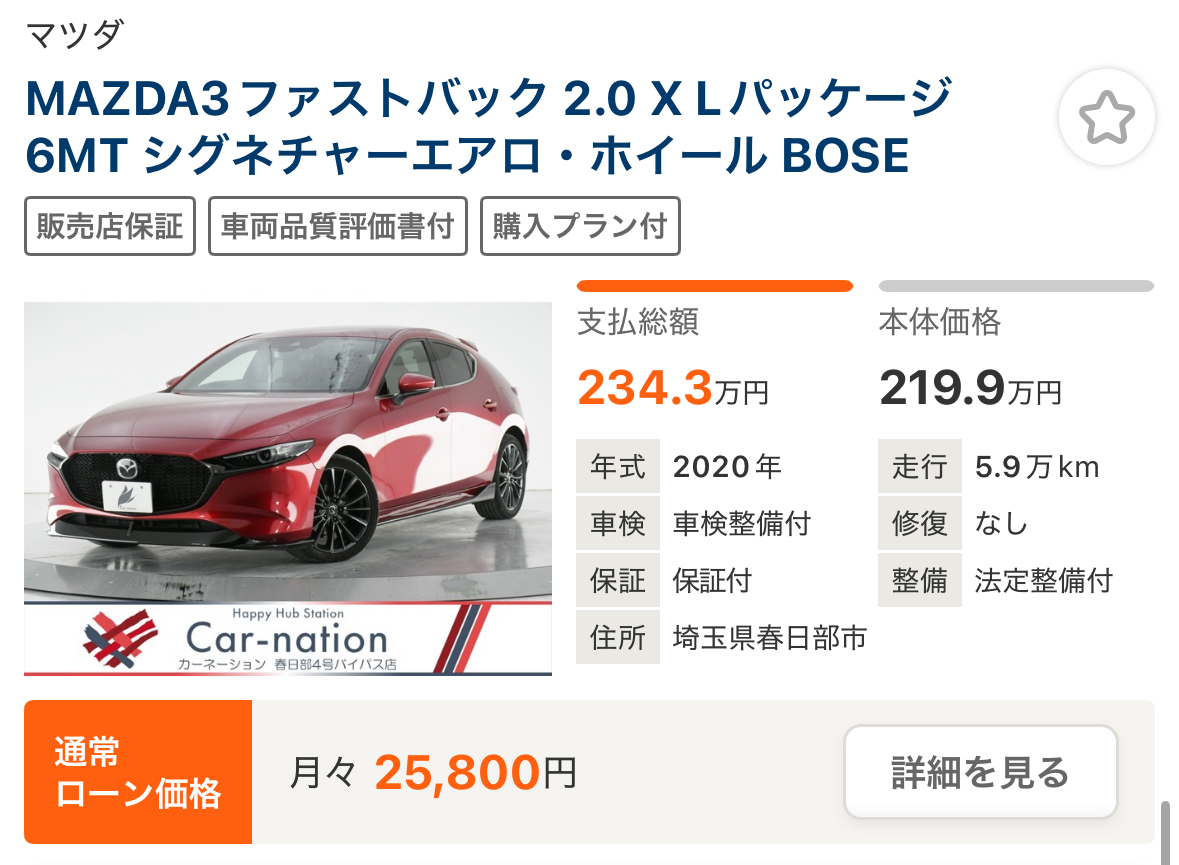Viewport: 1179px width, 865px height.
Task: Open the red Mazda3 car photo
Action: (x=288, y=452)
